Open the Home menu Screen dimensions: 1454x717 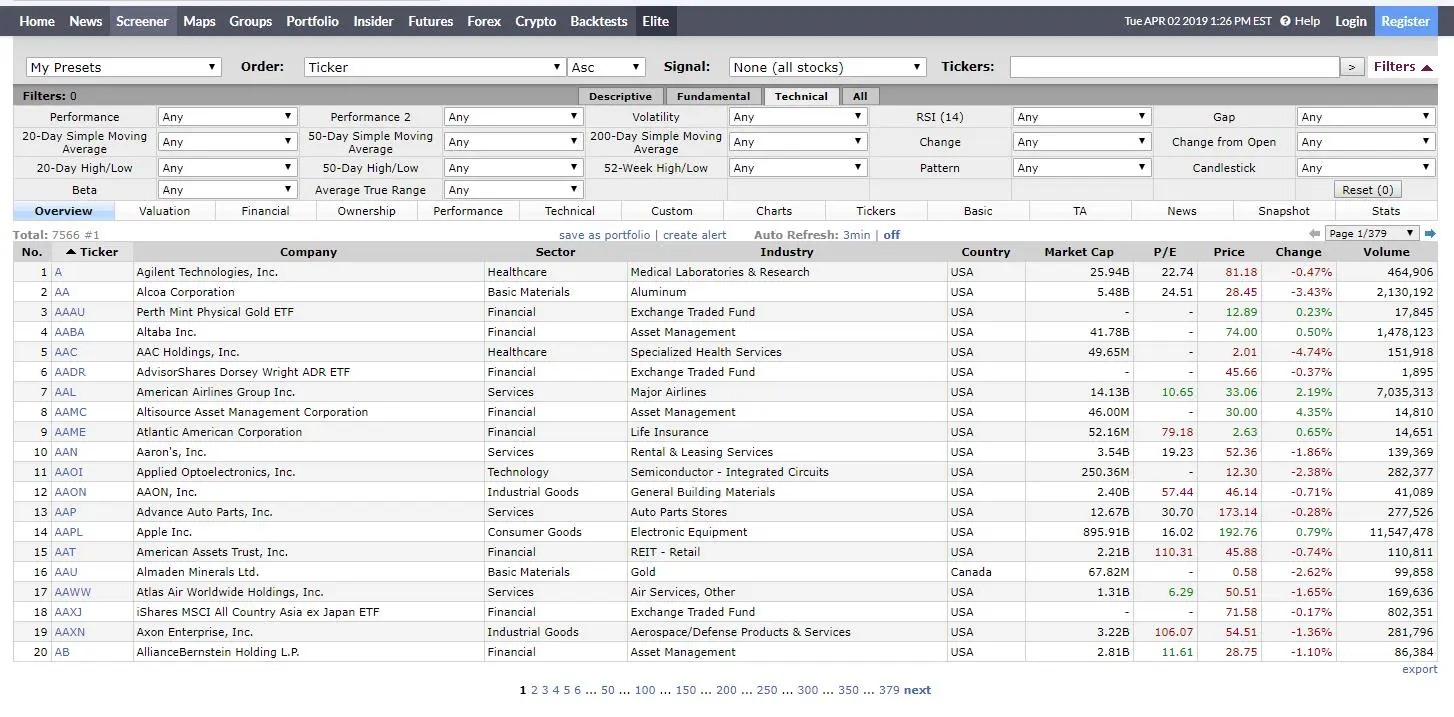click(37, 21)
